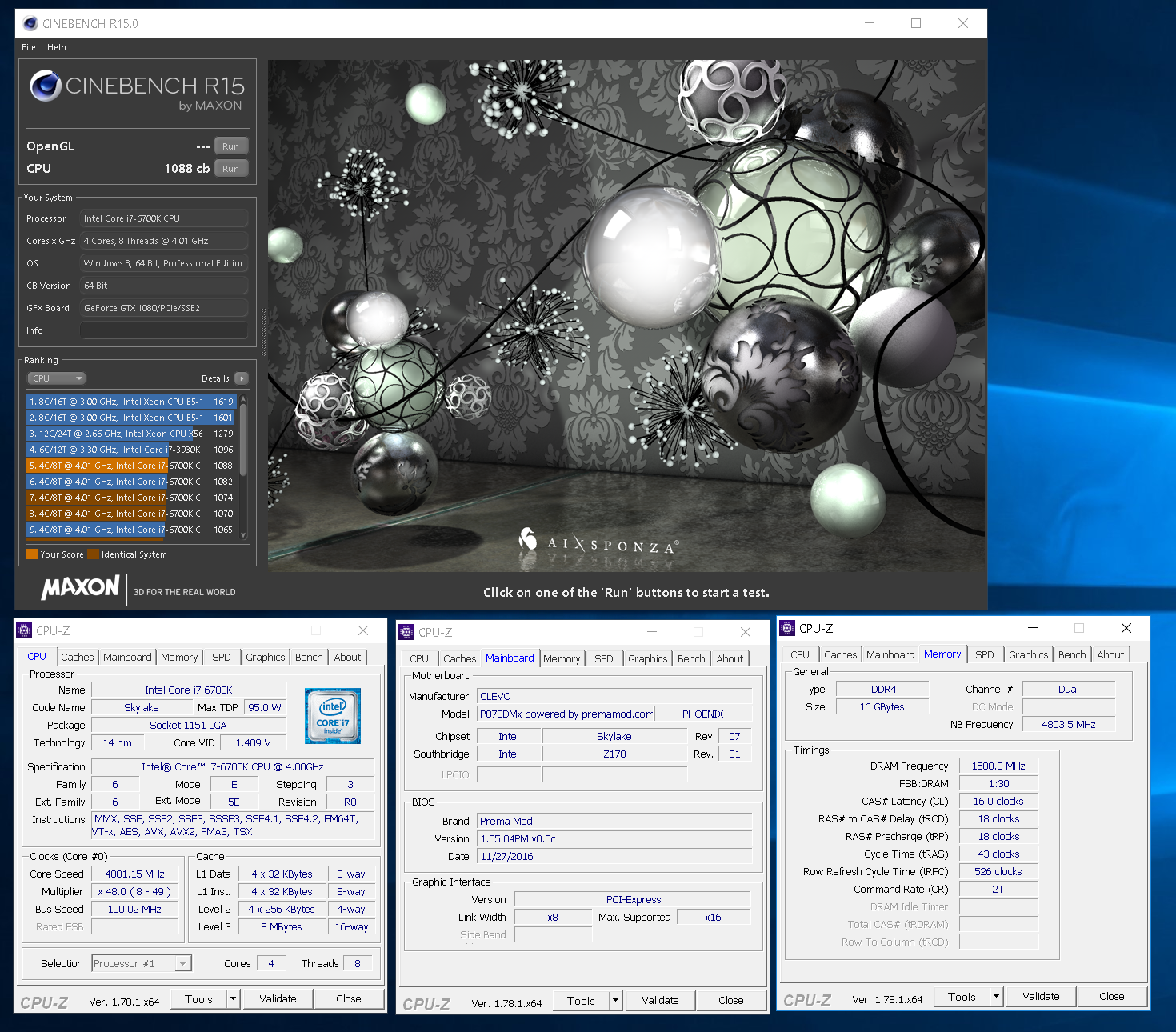Open the Help menu in Cinebench
1176x1032 pixels.
coord(57,47)
